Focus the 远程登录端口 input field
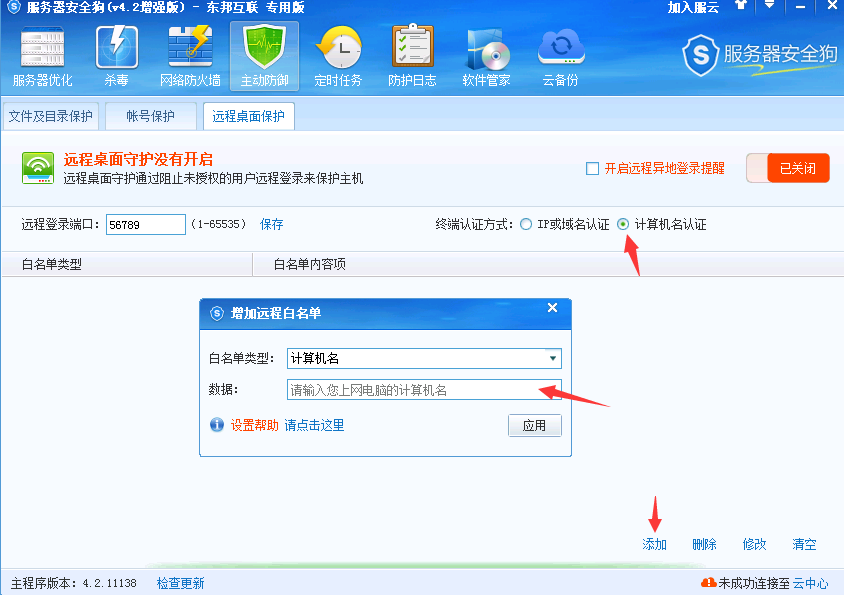This screenshot has height=595, width=844. point(146,225)
